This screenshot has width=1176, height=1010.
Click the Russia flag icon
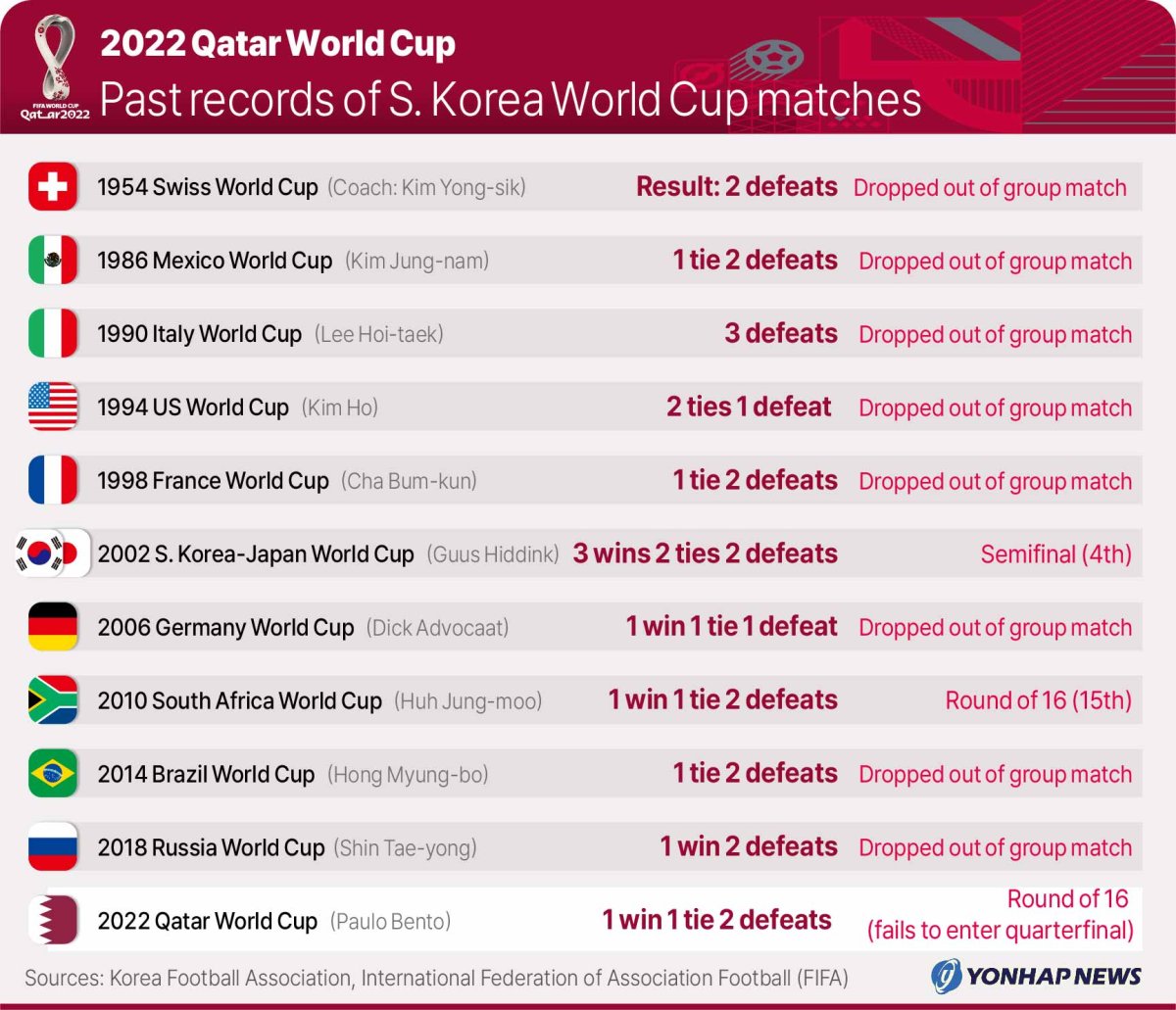pos(53,847)
